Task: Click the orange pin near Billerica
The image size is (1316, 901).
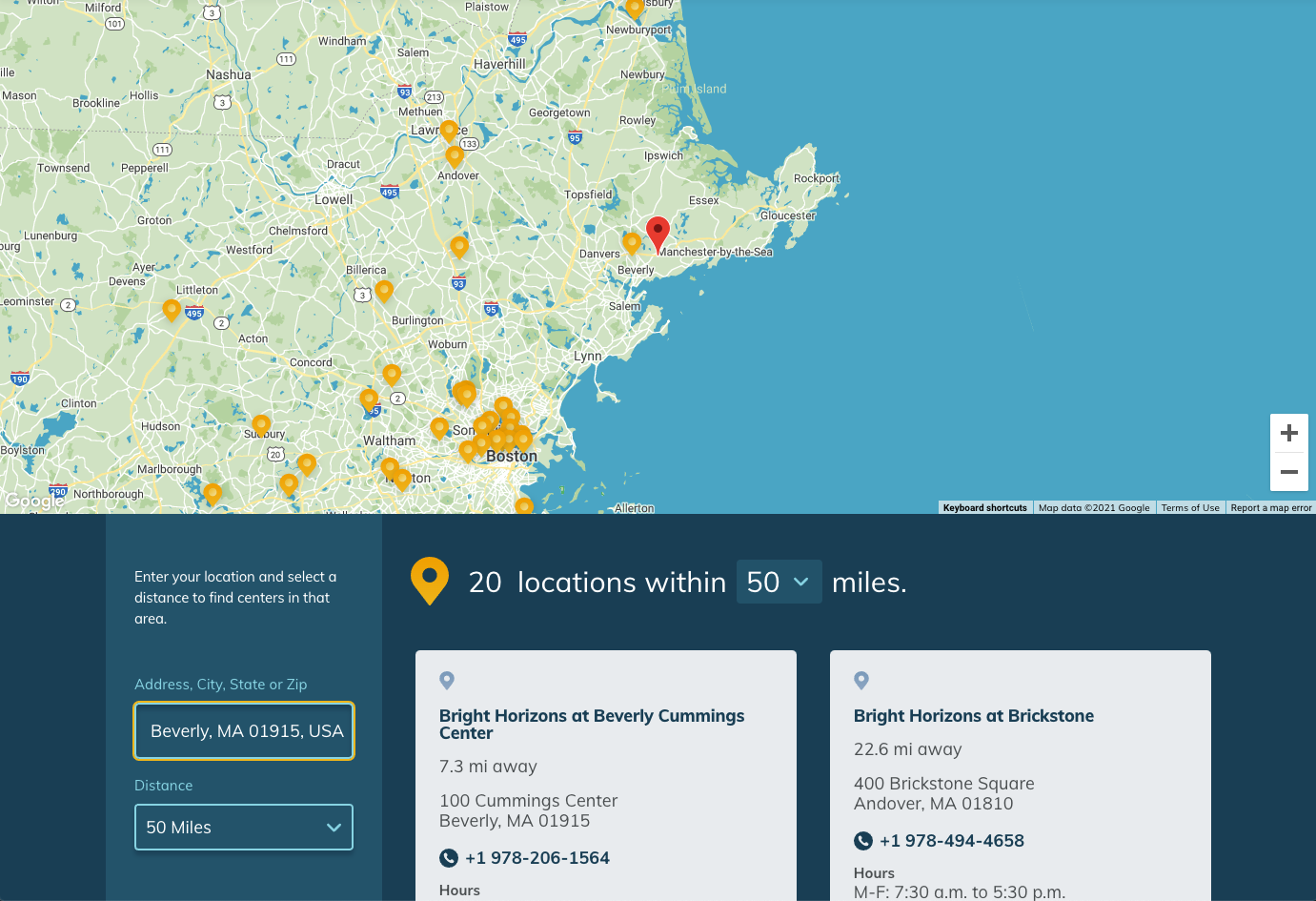Action: pyautogui.click(x=384, y=291)
